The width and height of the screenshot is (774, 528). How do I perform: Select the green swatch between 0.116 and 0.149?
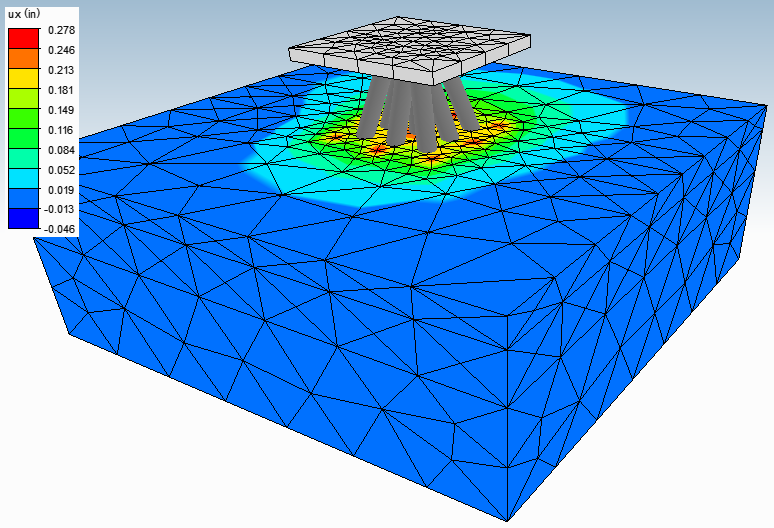tap(23, 118)
